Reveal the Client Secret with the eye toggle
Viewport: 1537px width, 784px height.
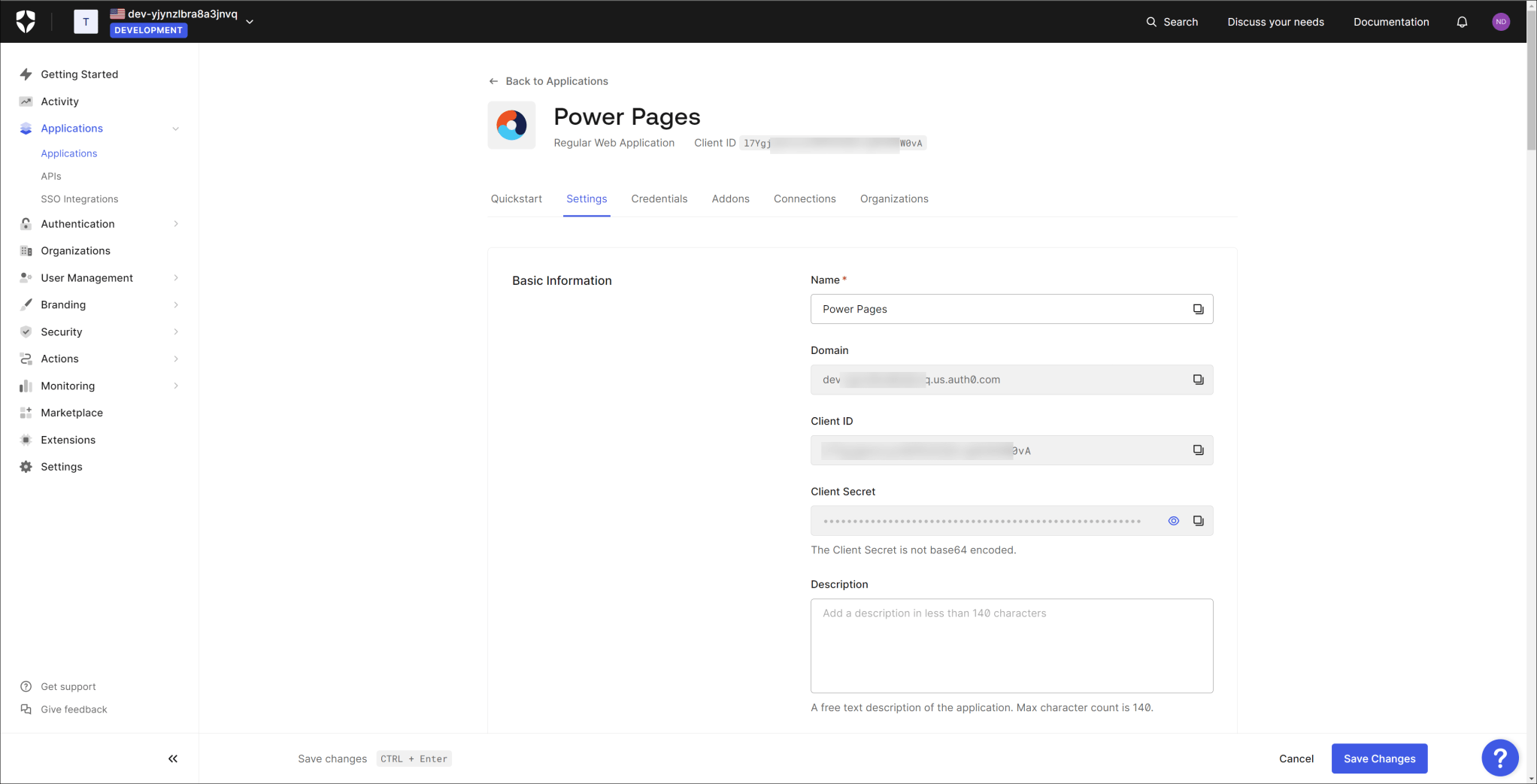point(1173,520)
